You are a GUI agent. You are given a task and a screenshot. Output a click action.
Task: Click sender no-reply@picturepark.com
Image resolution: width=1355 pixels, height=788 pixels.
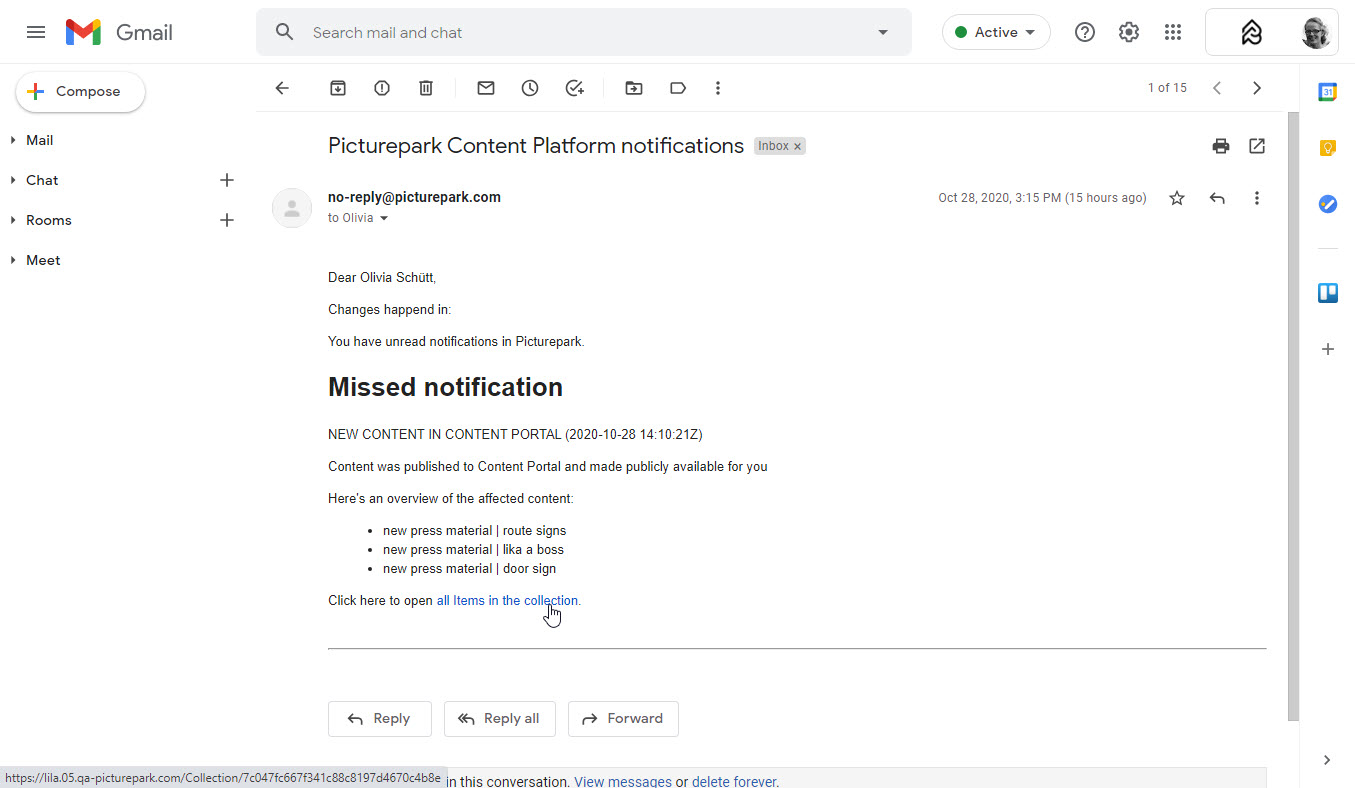click(414, 197)
